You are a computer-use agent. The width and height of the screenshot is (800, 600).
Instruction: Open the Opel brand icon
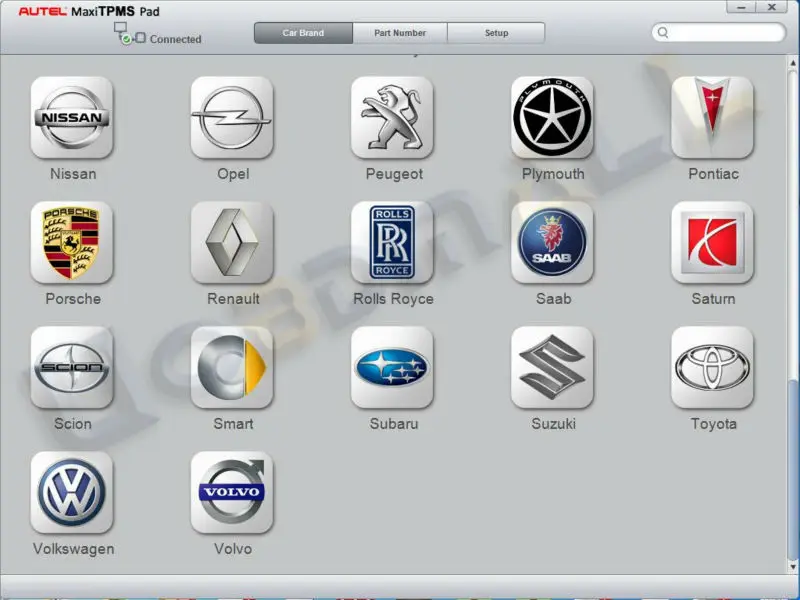(232, 118)
